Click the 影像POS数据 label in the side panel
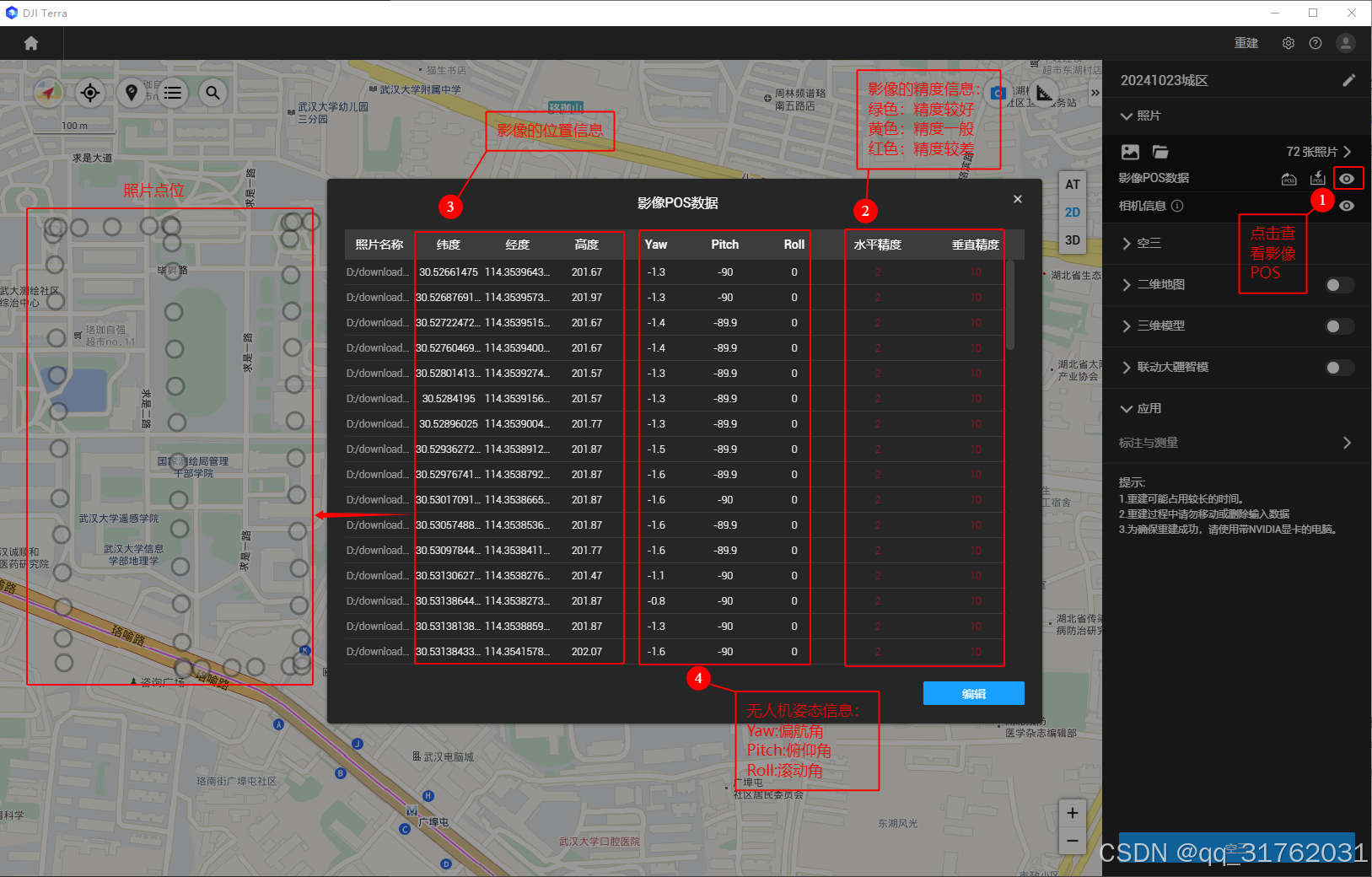The image size is (1372, 877). [x=1154, y=178]
